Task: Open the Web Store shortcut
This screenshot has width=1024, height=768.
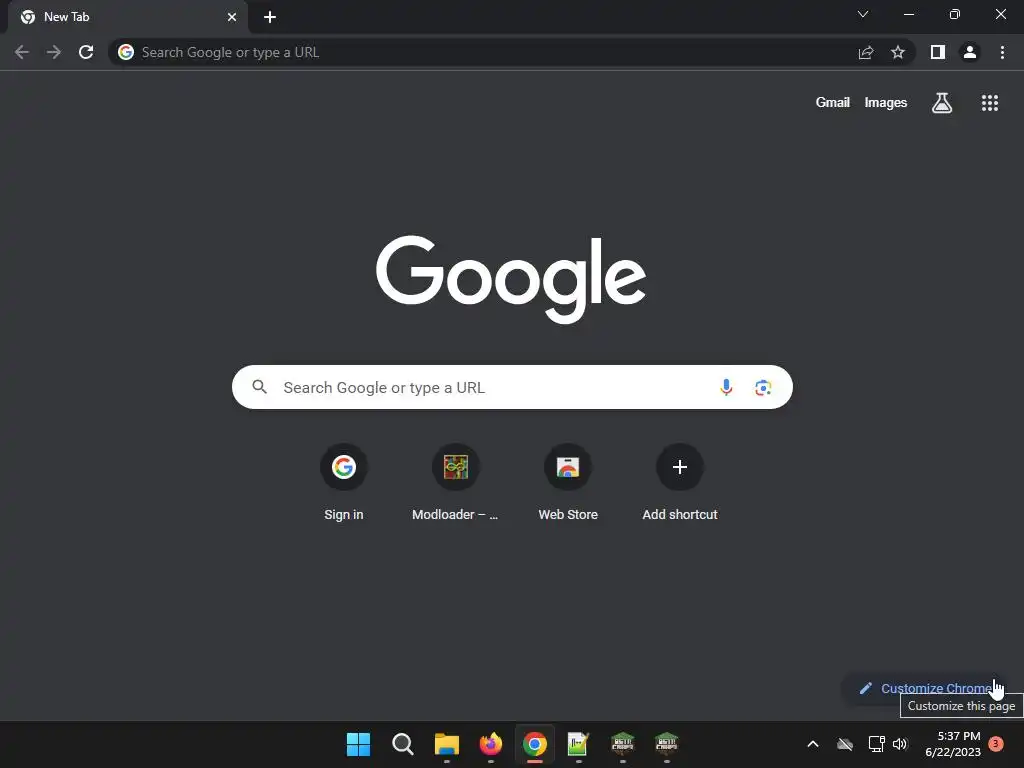Action: [x=568, y=482]
